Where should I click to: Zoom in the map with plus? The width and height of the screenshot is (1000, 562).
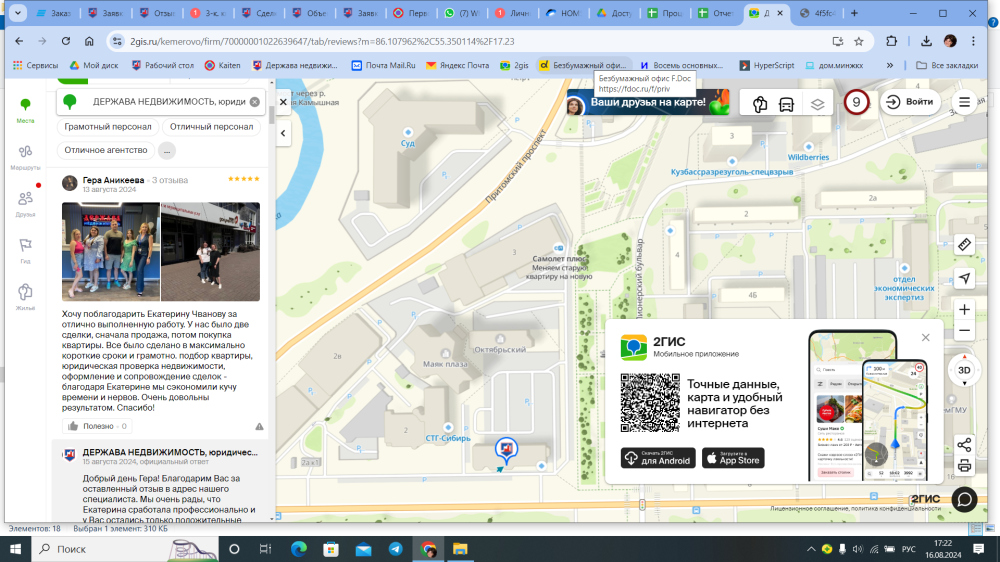(964, 309)
